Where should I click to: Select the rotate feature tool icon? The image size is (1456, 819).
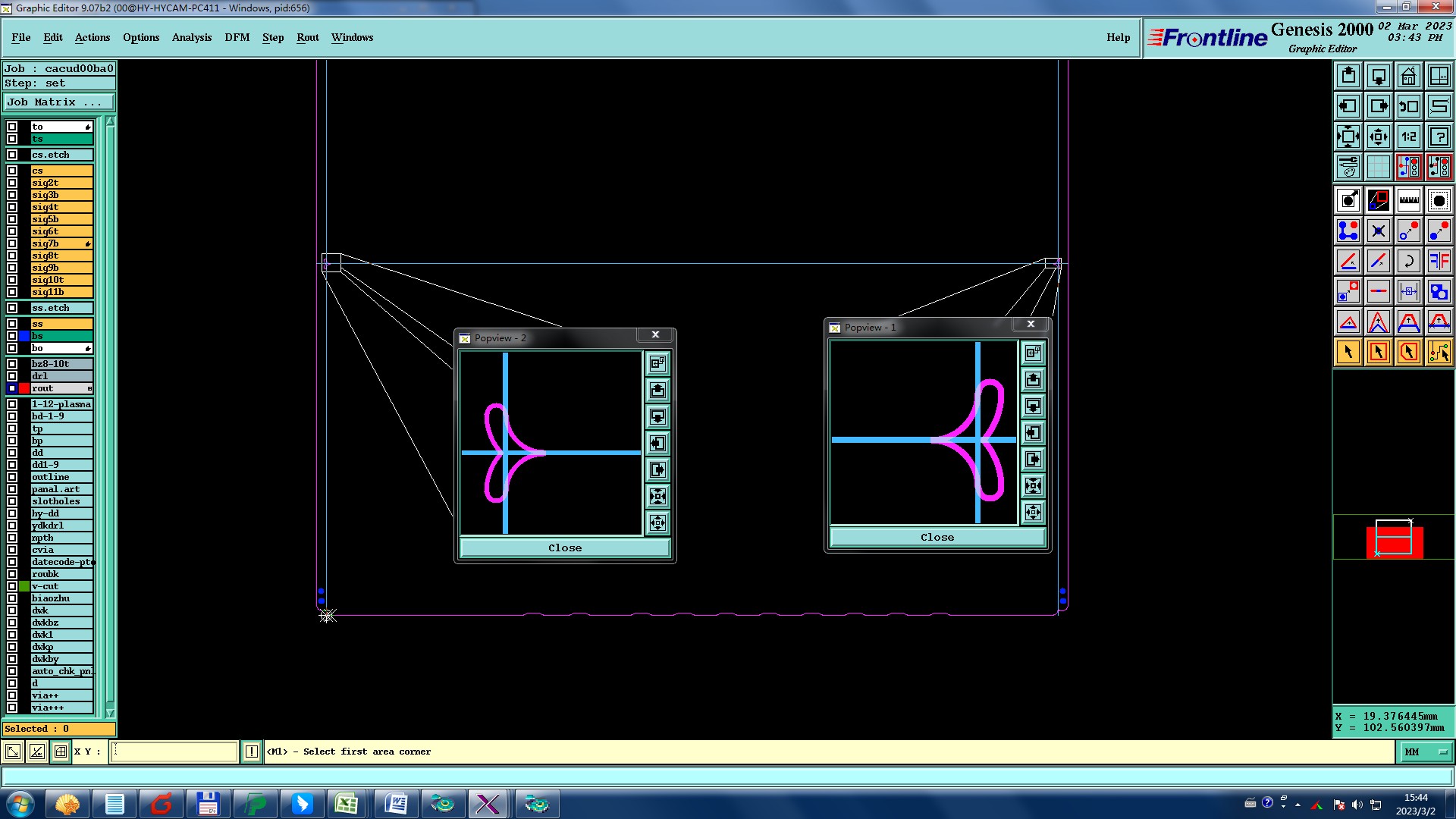[1408, 261]
